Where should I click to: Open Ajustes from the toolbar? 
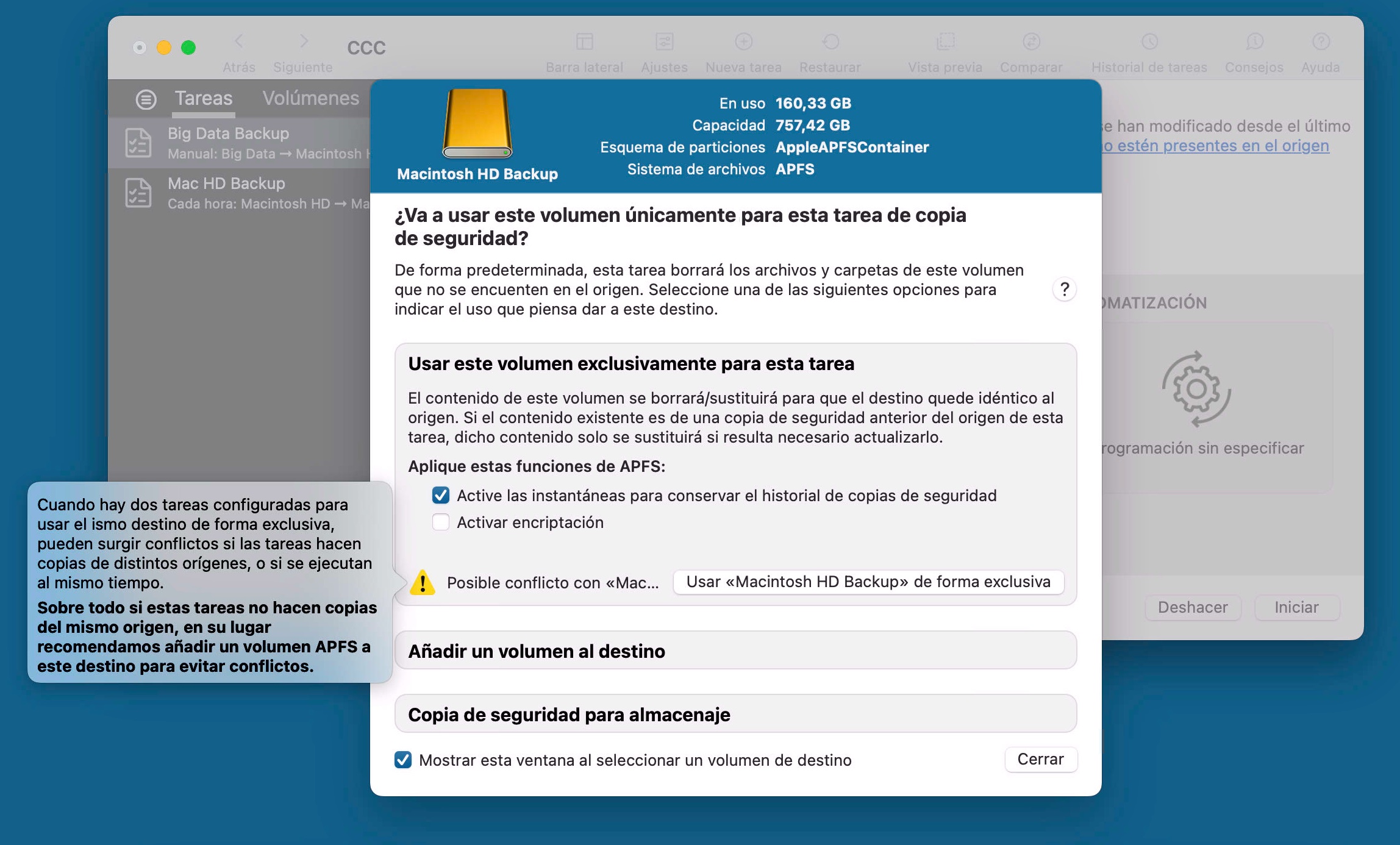[664, 41]
